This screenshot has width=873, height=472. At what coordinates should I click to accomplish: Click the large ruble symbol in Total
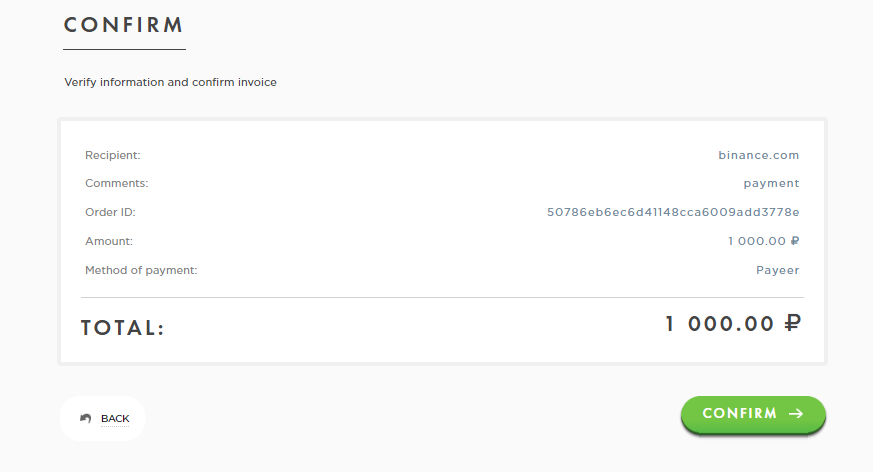pyautogui.click(x=793, y=323)
